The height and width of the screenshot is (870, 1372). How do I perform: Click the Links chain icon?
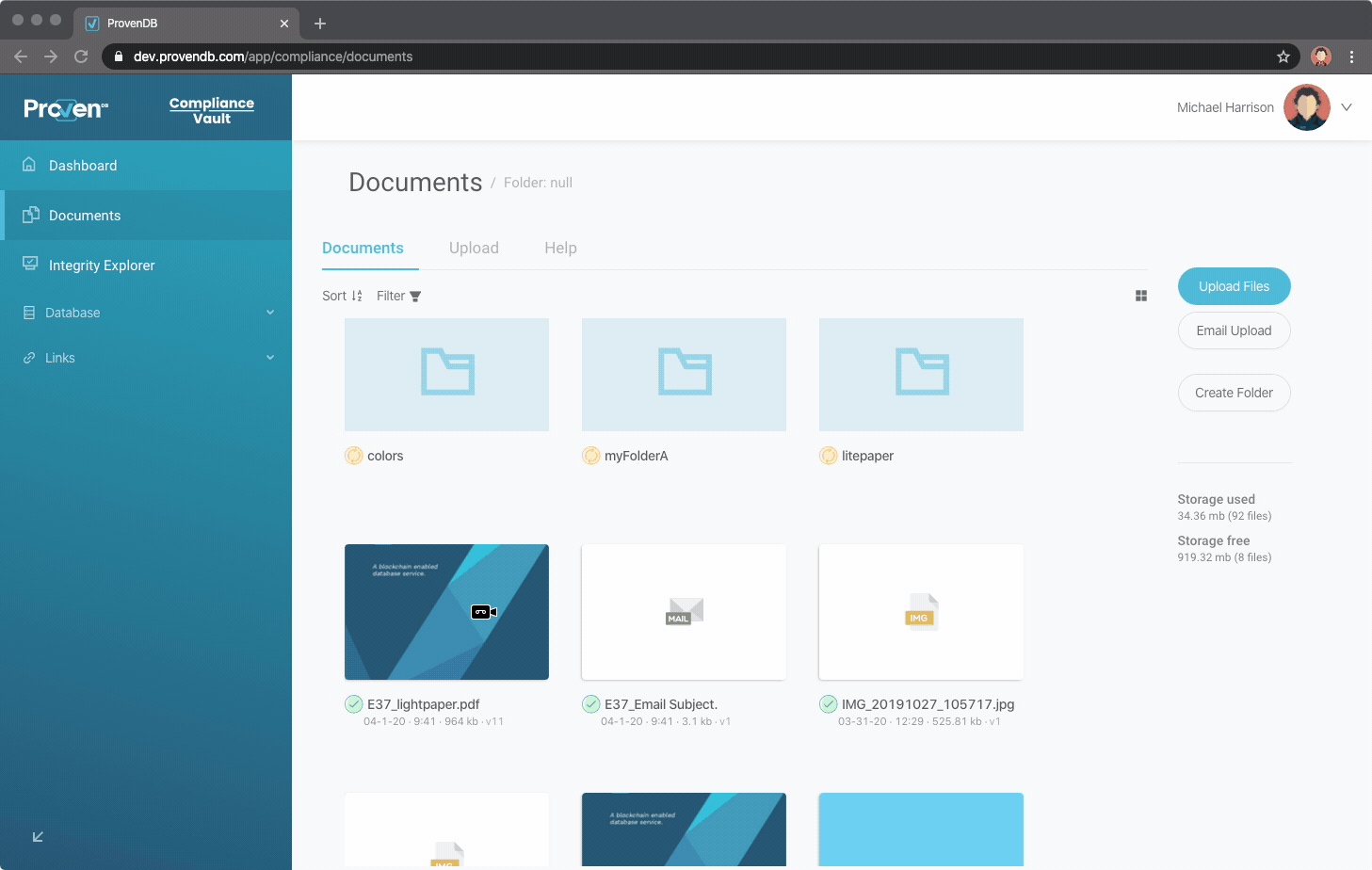point(29,358)
